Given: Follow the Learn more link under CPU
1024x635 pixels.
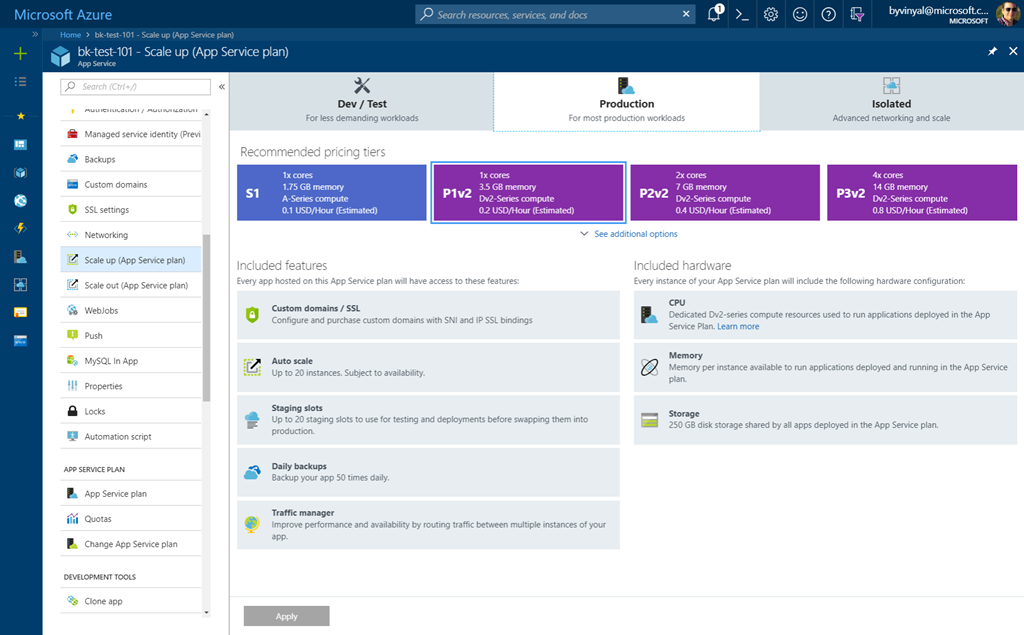Looking at the screenshot, I should pos(738,327).
